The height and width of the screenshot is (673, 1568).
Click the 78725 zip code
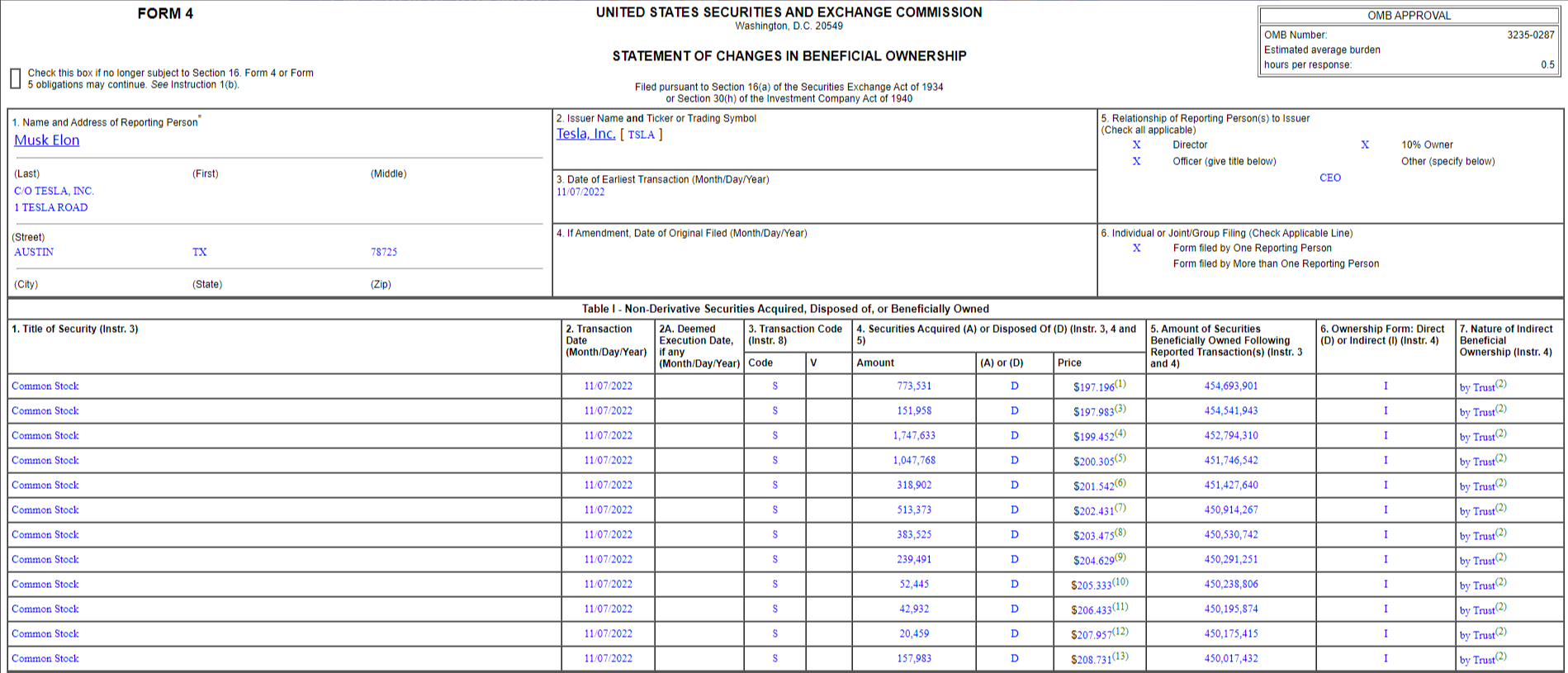pyautogui.click(x=383, y=252)
